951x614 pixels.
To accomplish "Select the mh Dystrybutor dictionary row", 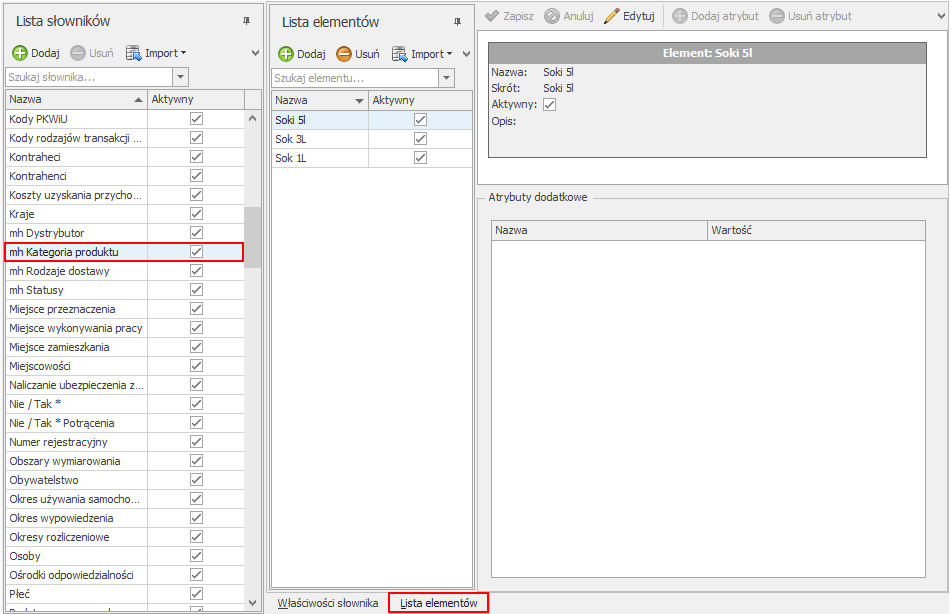I will (x=75, y=233).
